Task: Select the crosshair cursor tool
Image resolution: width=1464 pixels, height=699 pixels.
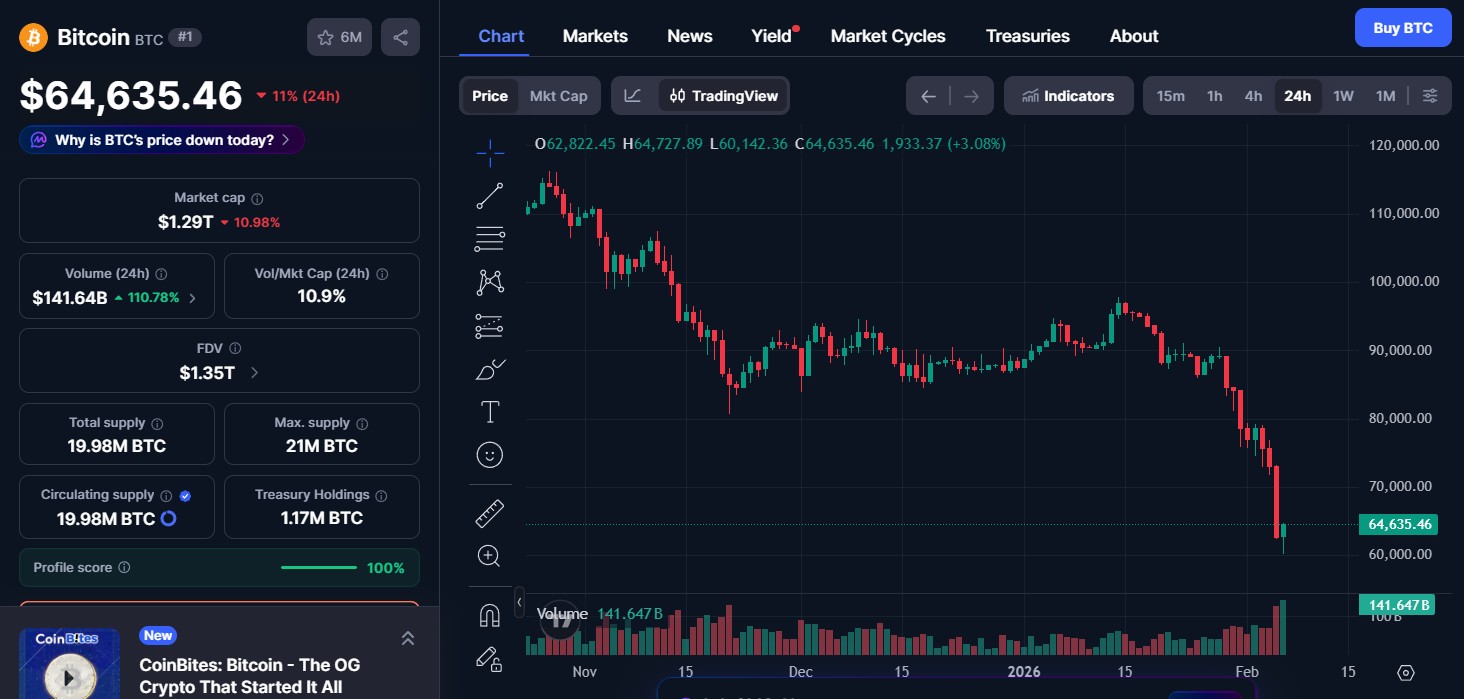Action: click(x=489, y=152)
